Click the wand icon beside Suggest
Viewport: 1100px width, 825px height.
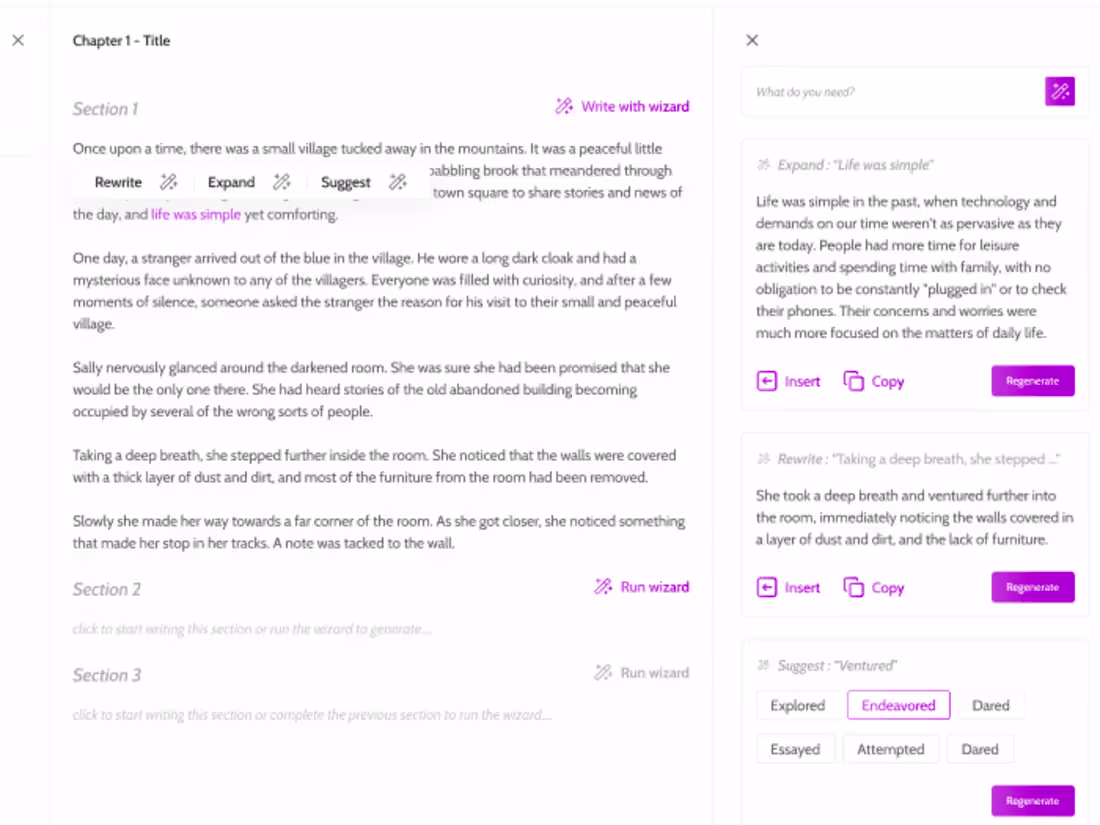tap(398, 182)
